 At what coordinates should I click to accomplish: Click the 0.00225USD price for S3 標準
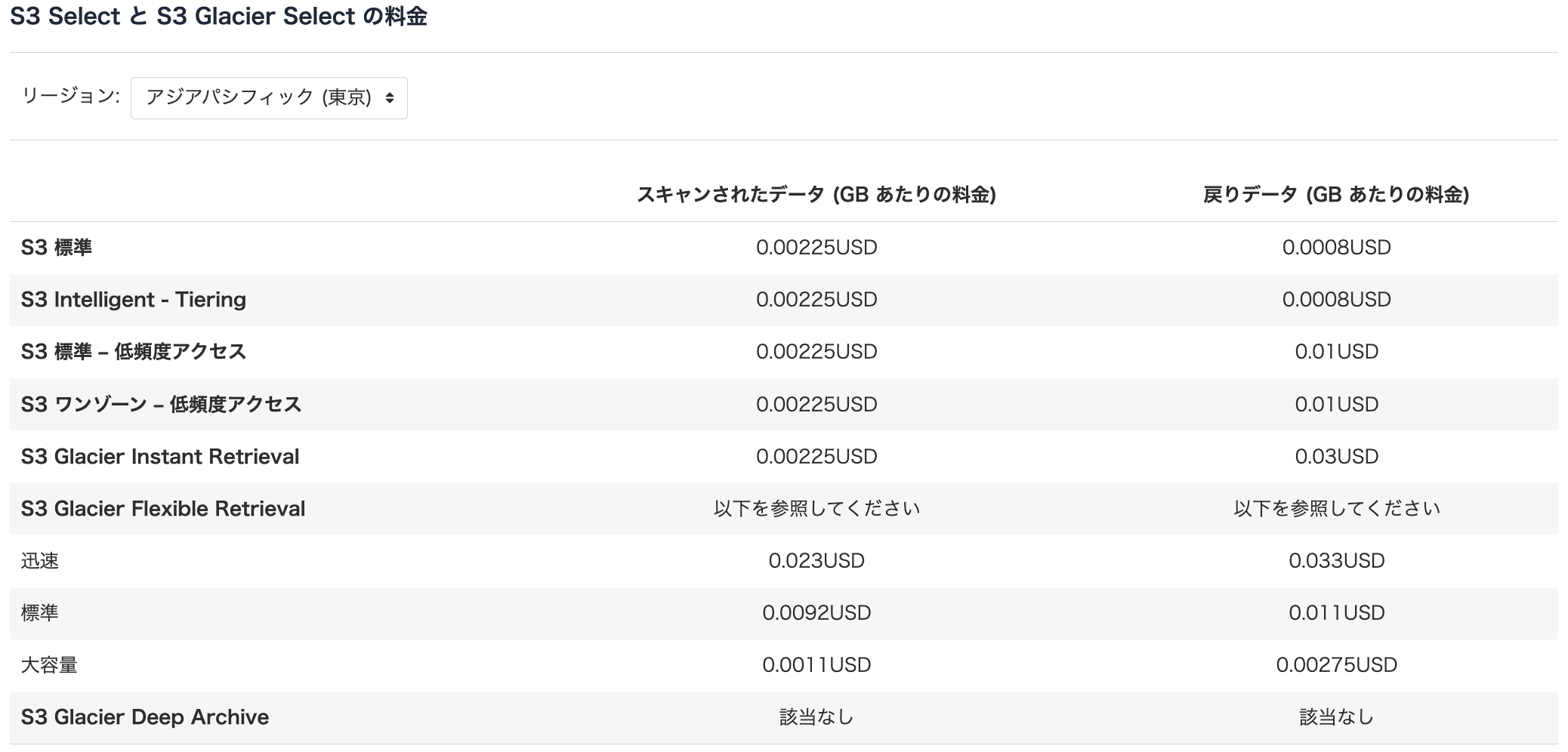(x=818, y=247)
